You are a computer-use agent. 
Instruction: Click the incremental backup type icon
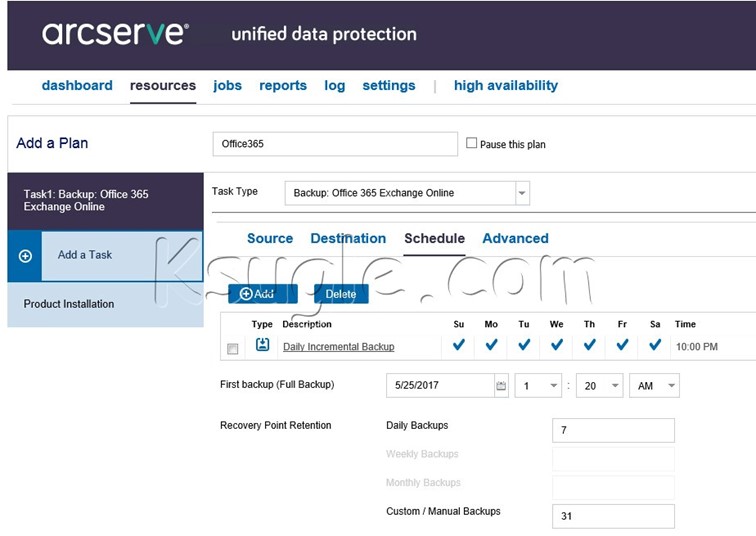262,345
